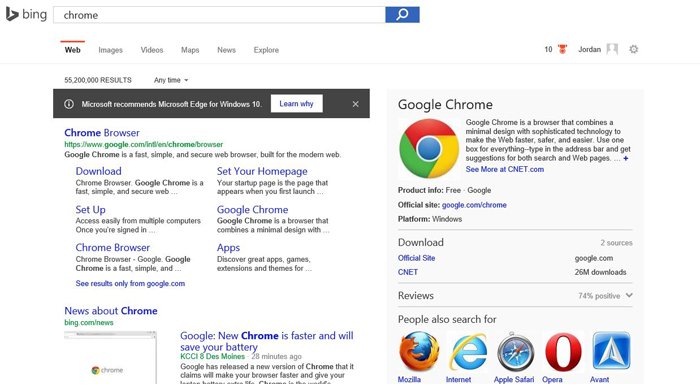Click the 2 sources text

pos(616,243)
